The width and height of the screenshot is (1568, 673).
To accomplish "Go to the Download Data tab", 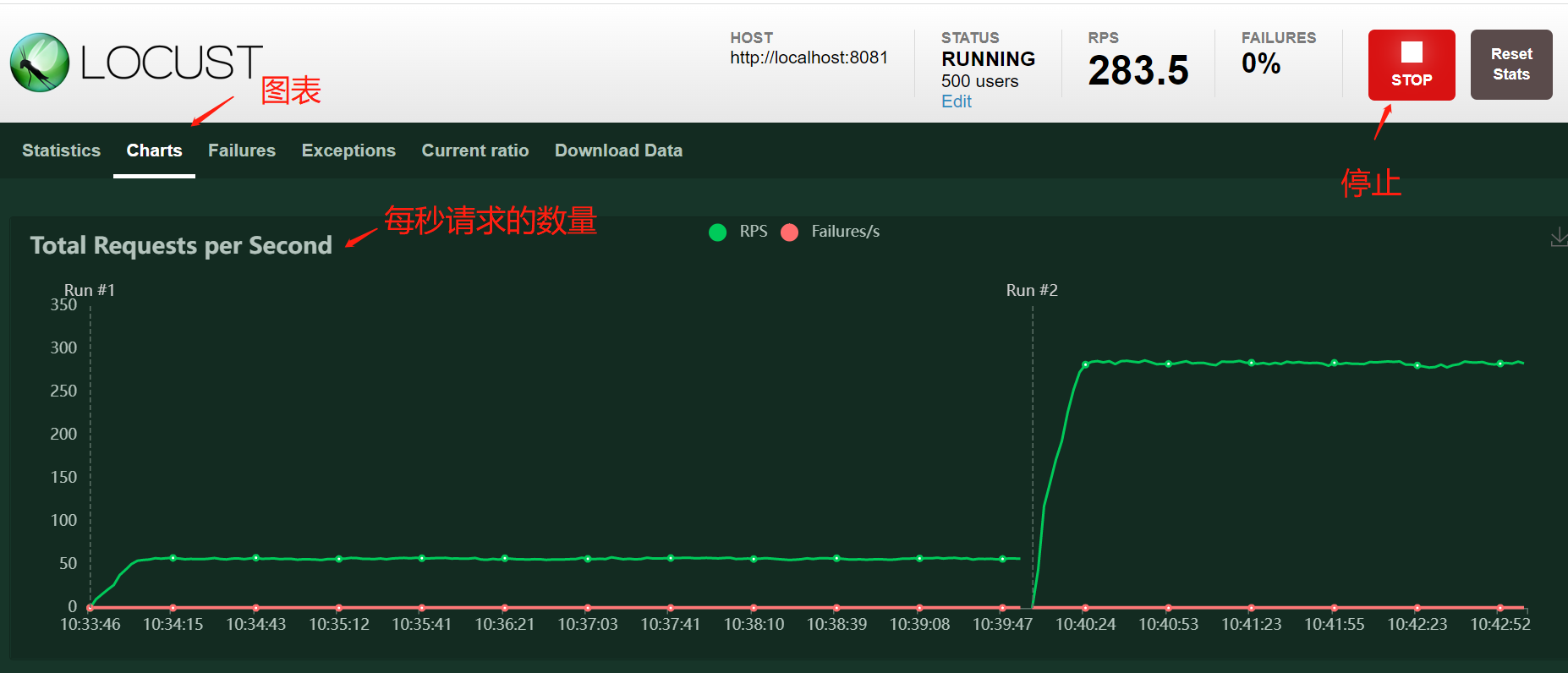I will [x=618, y=150].
